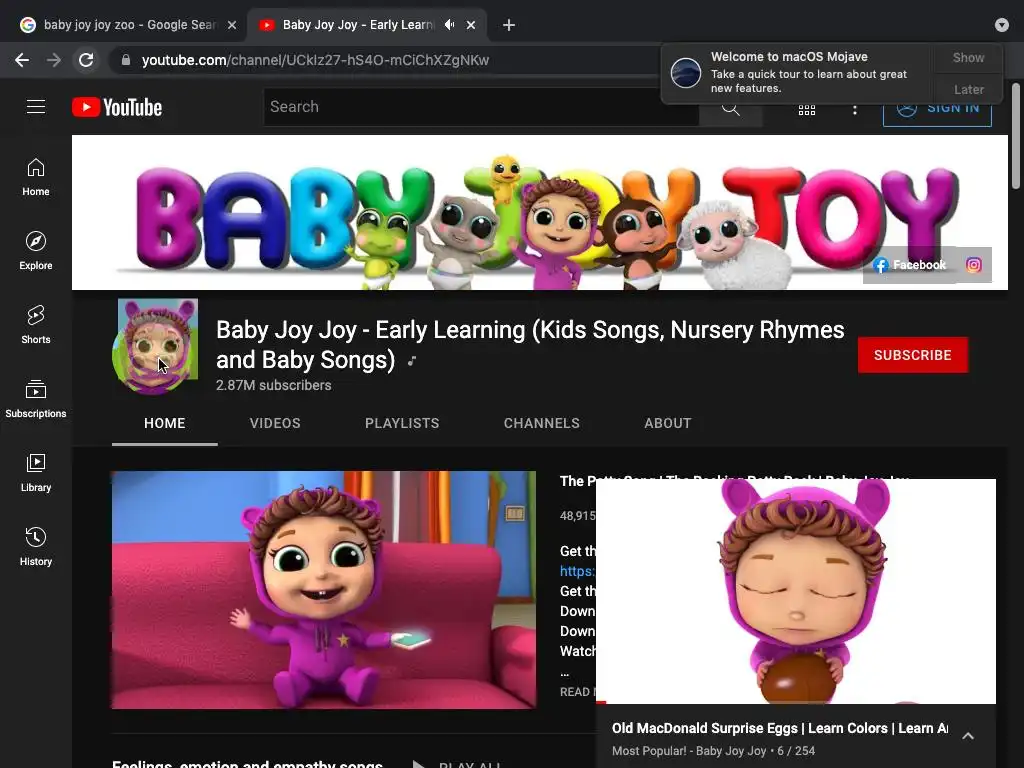The height and width of the screenshot is (768, 1024).
Task: Switch to the CHANNELS tab
Action: tap(541, 423)
